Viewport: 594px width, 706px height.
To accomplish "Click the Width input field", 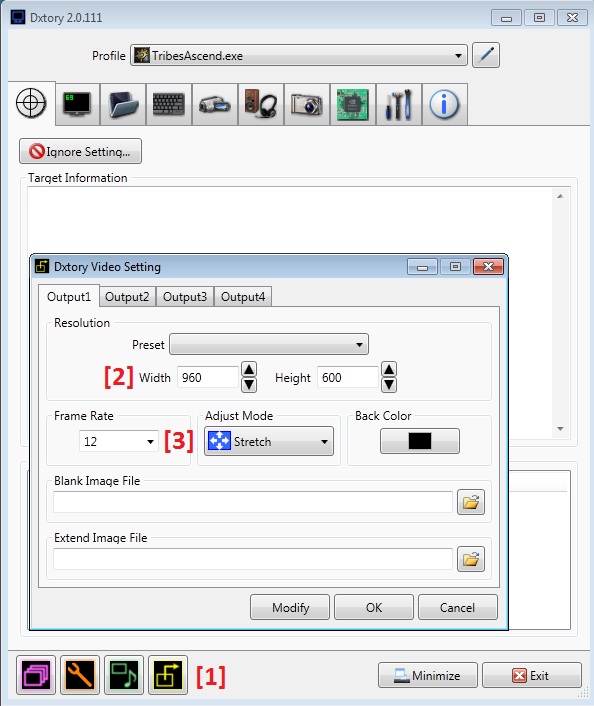I will (208, 377).
